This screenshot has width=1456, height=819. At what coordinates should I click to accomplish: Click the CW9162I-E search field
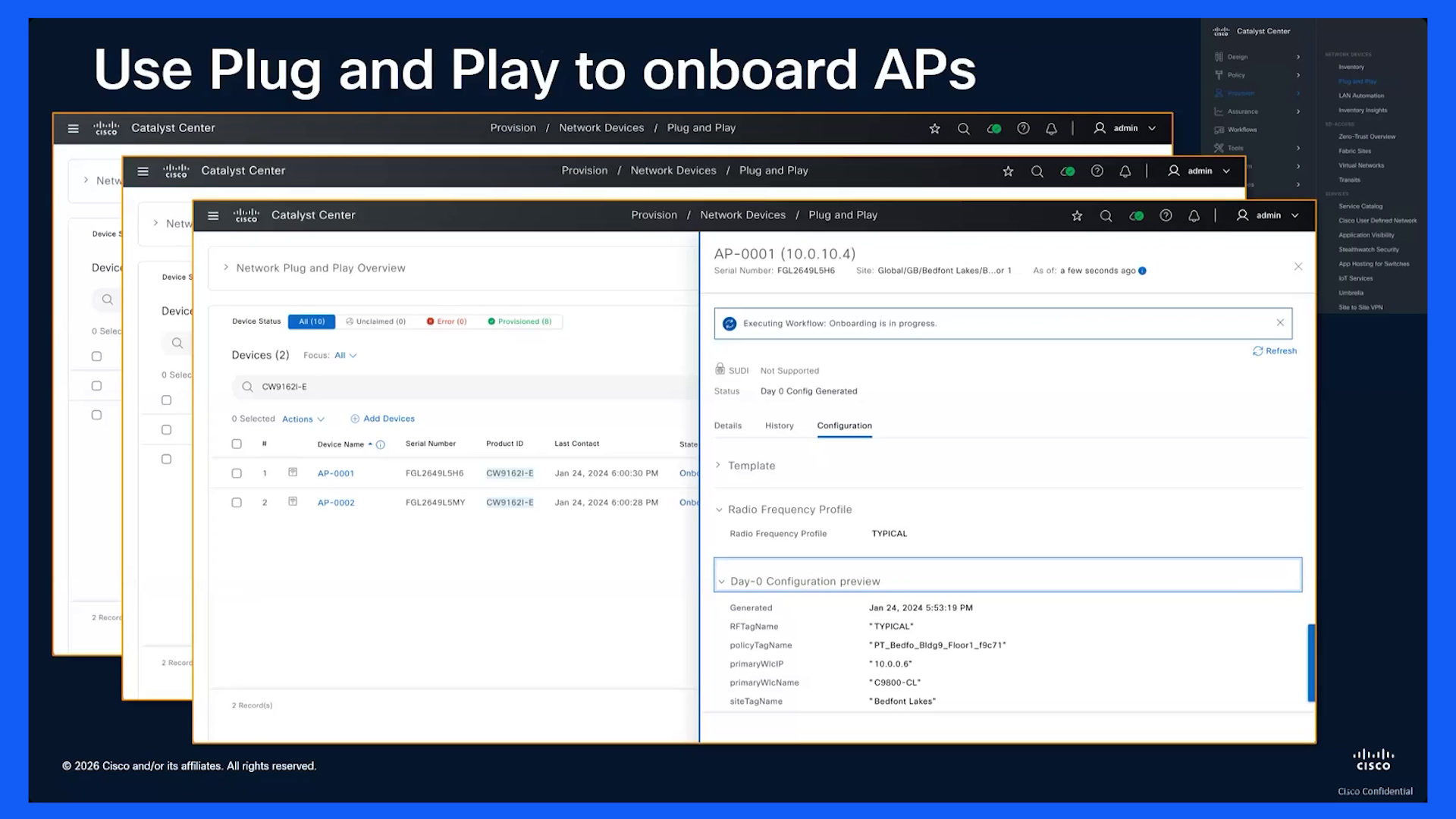point(464,387)
